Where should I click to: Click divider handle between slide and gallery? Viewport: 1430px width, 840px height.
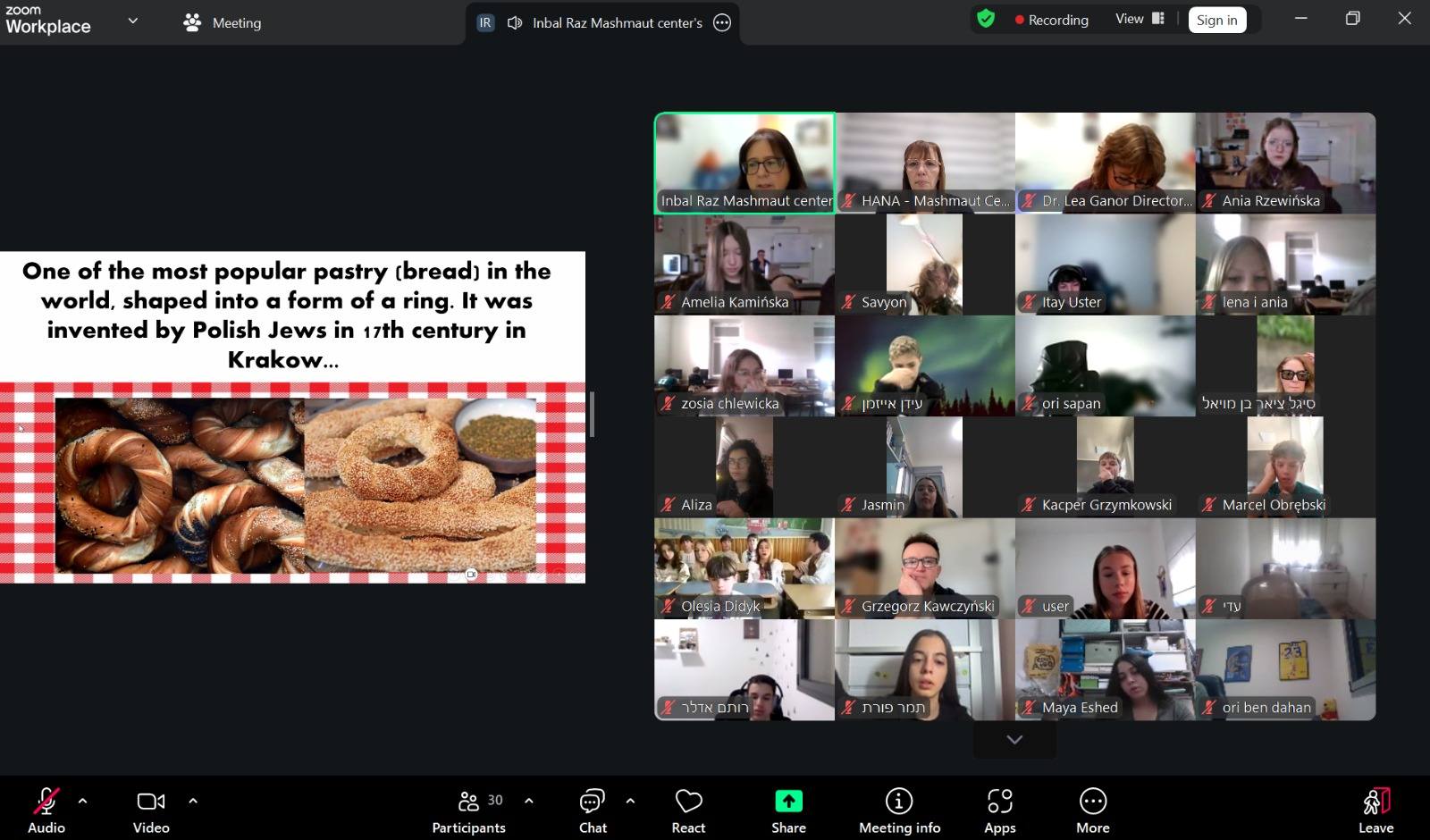point(592,414)
